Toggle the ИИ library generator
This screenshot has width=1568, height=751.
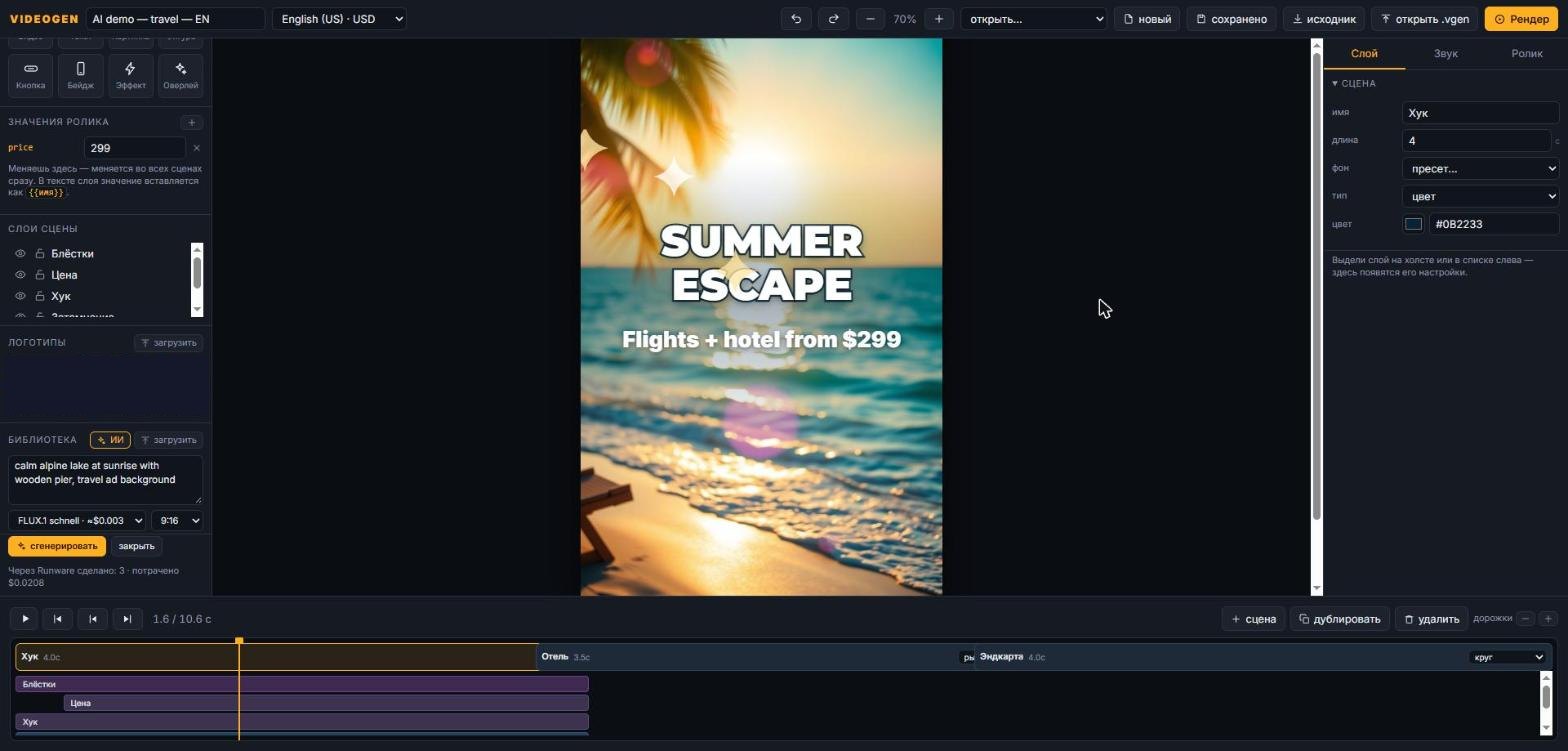tap(110, 440)
